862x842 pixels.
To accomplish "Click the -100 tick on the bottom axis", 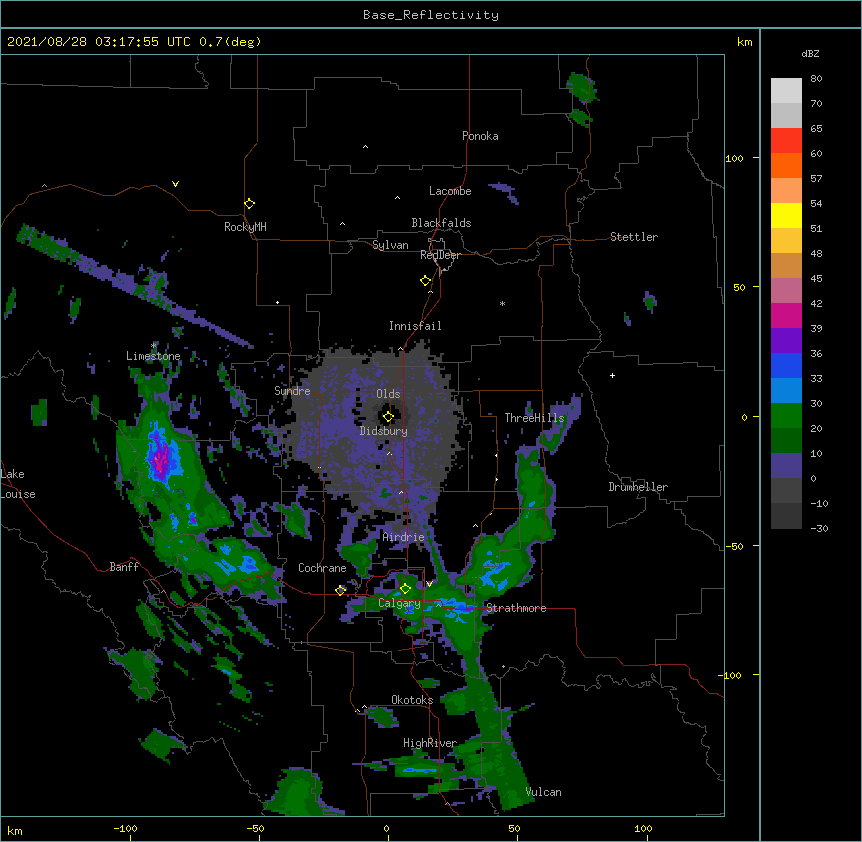I will coord(125,828).
